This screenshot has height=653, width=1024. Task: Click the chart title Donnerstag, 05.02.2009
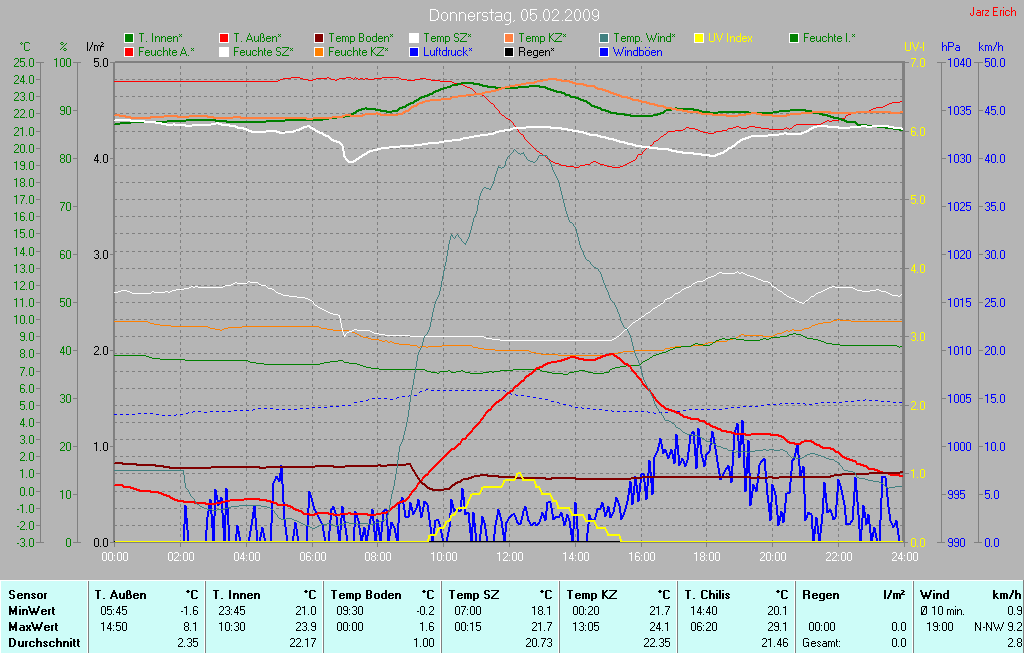tap(514, 15)
